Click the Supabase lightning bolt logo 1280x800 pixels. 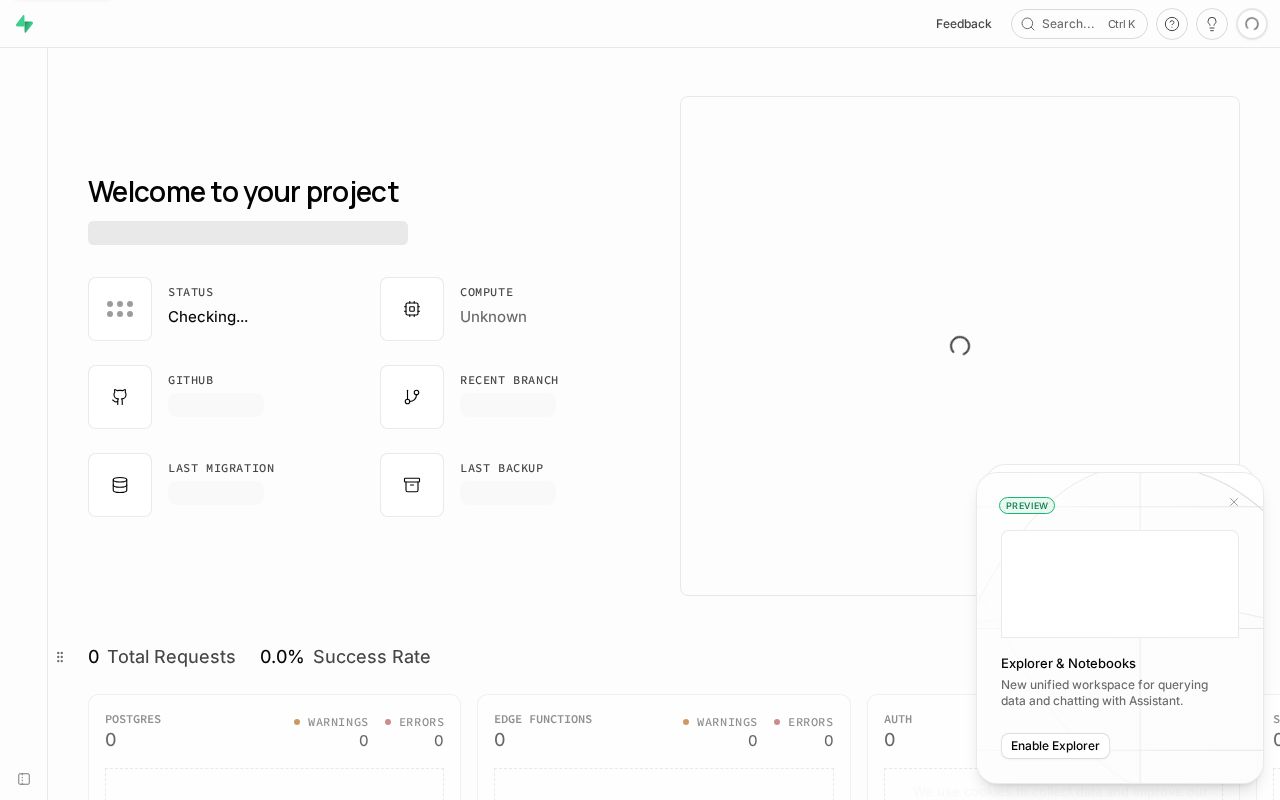click(x=25, y=24)
